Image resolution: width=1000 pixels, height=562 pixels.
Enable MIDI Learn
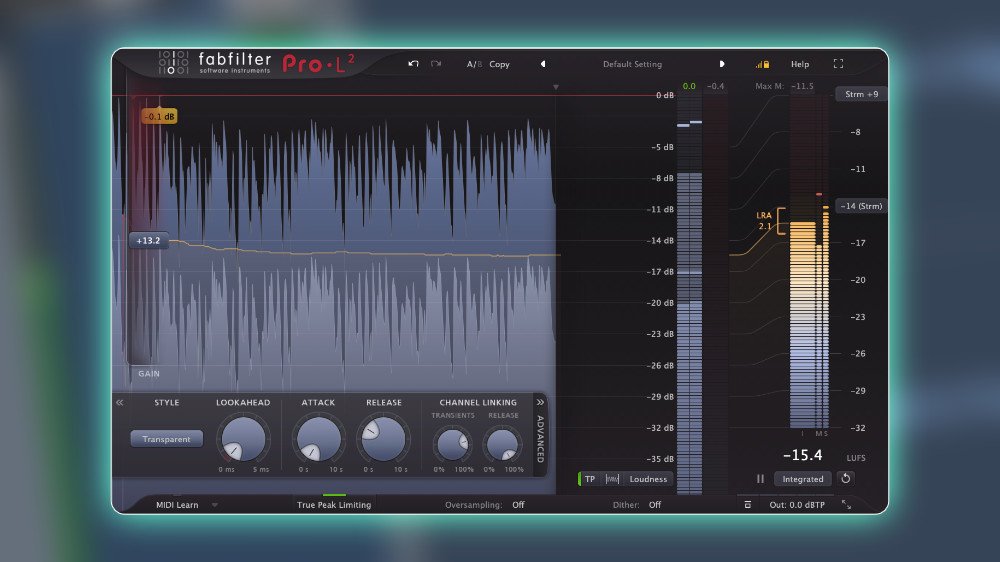[x=177, y=505]
